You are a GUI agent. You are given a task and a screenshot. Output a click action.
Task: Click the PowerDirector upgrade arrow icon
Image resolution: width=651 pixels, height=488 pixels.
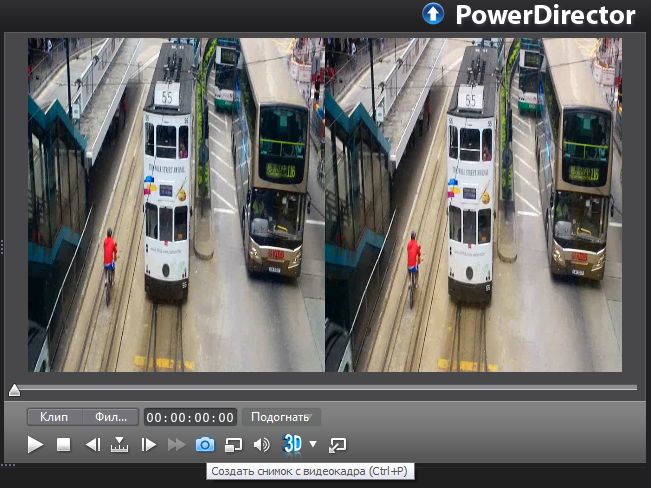click(432, 14)
